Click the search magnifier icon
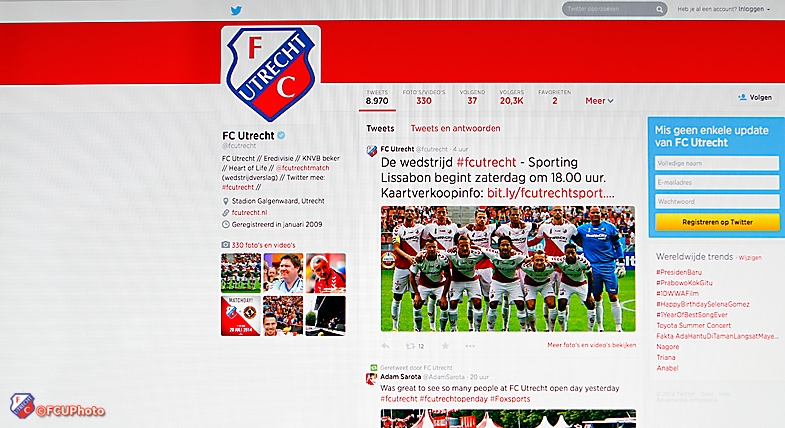This screenshot has width=785, height=428. 659,9
